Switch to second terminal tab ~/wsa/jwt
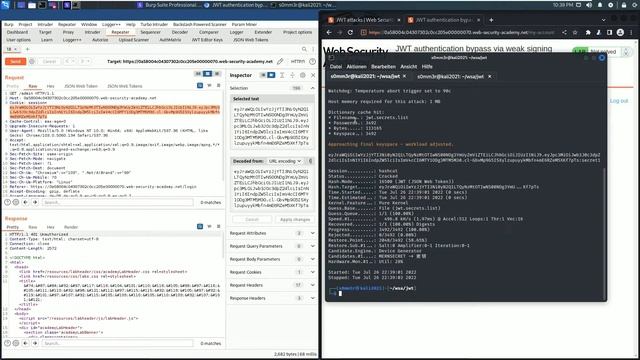Viewport: 640px width, 360px height. [x=450, y=76]
